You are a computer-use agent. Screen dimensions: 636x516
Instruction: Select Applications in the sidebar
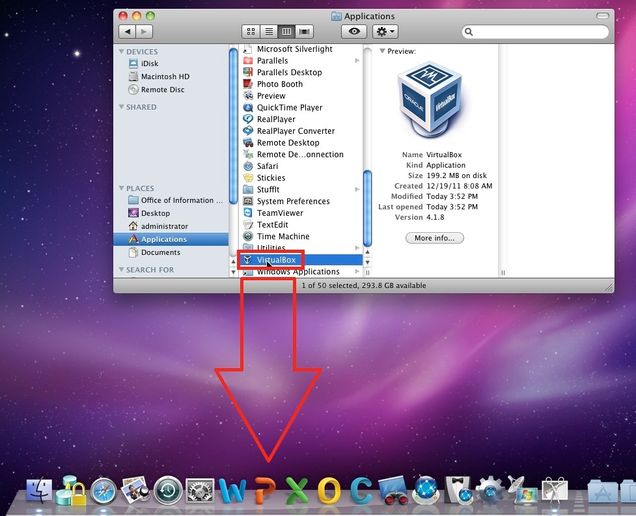[x=171, y=239]
